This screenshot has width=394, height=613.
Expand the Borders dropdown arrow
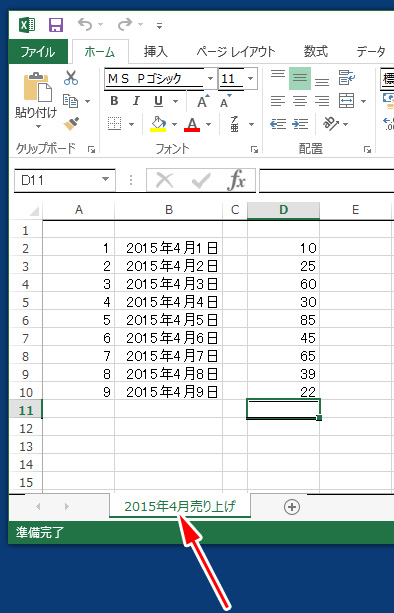tap(131, 124)
